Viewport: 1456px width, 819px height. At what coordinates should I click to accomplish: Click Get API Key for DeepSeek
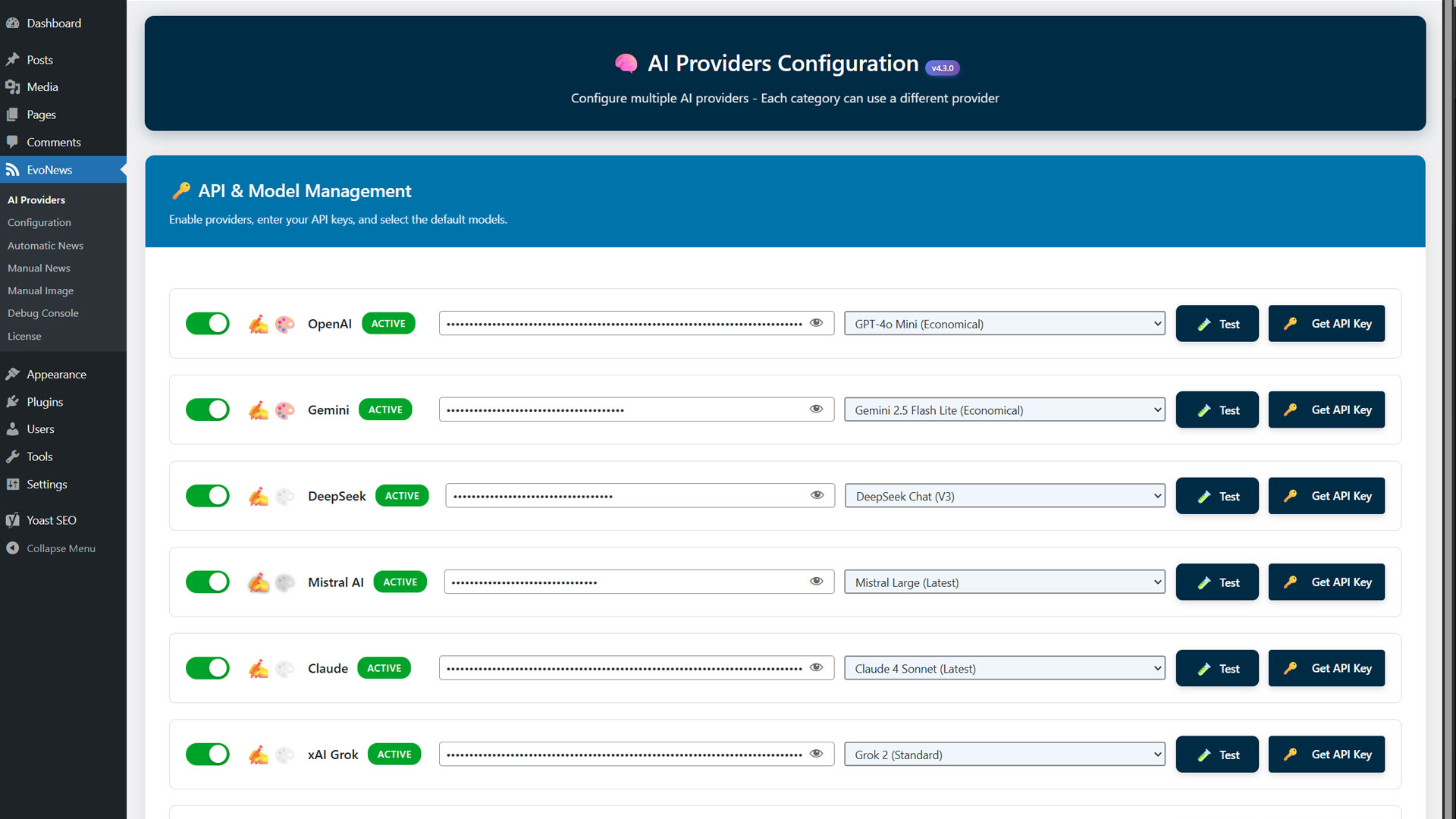1326,496
